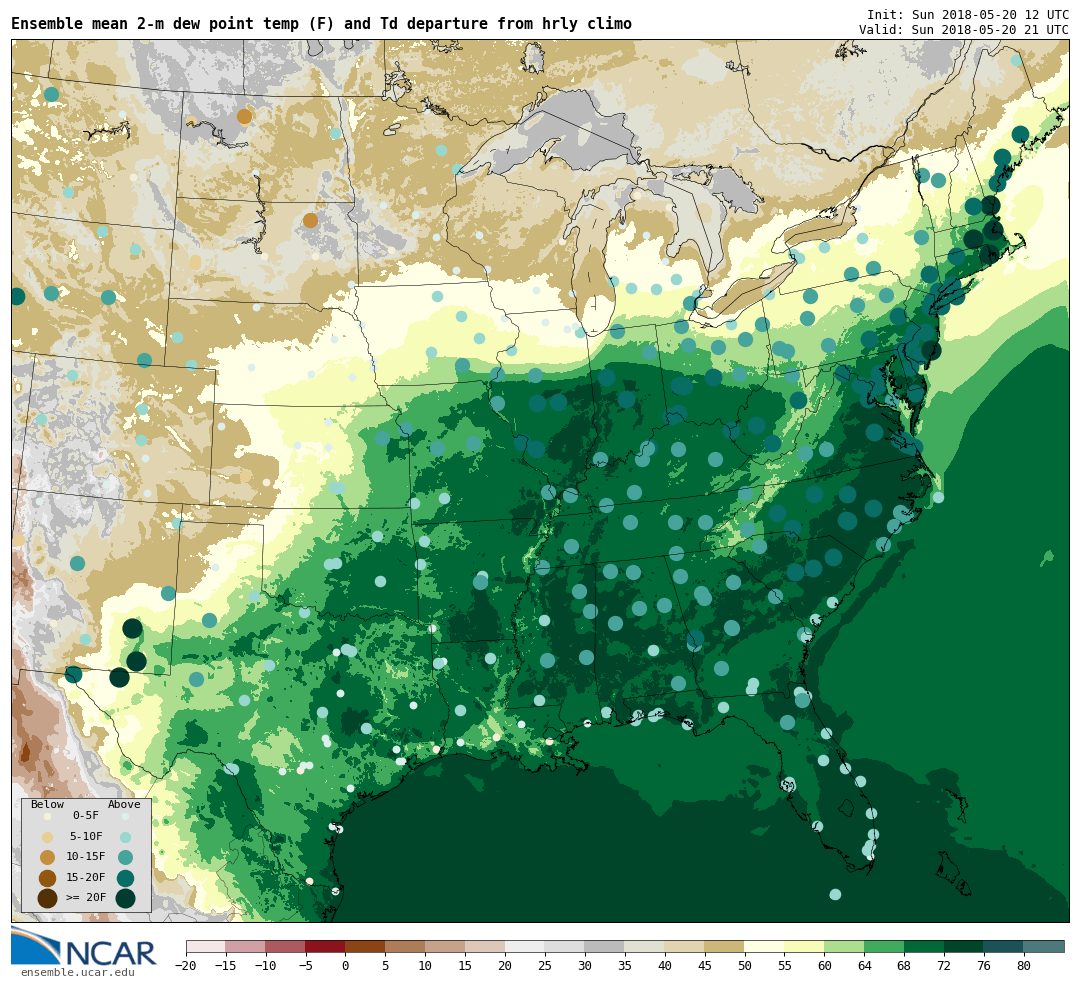The width and height of the screenshot is (1080, 985).
Task: Click the '0' colorbar tick label
Action: pyautogui.click(x=346, y=966)
